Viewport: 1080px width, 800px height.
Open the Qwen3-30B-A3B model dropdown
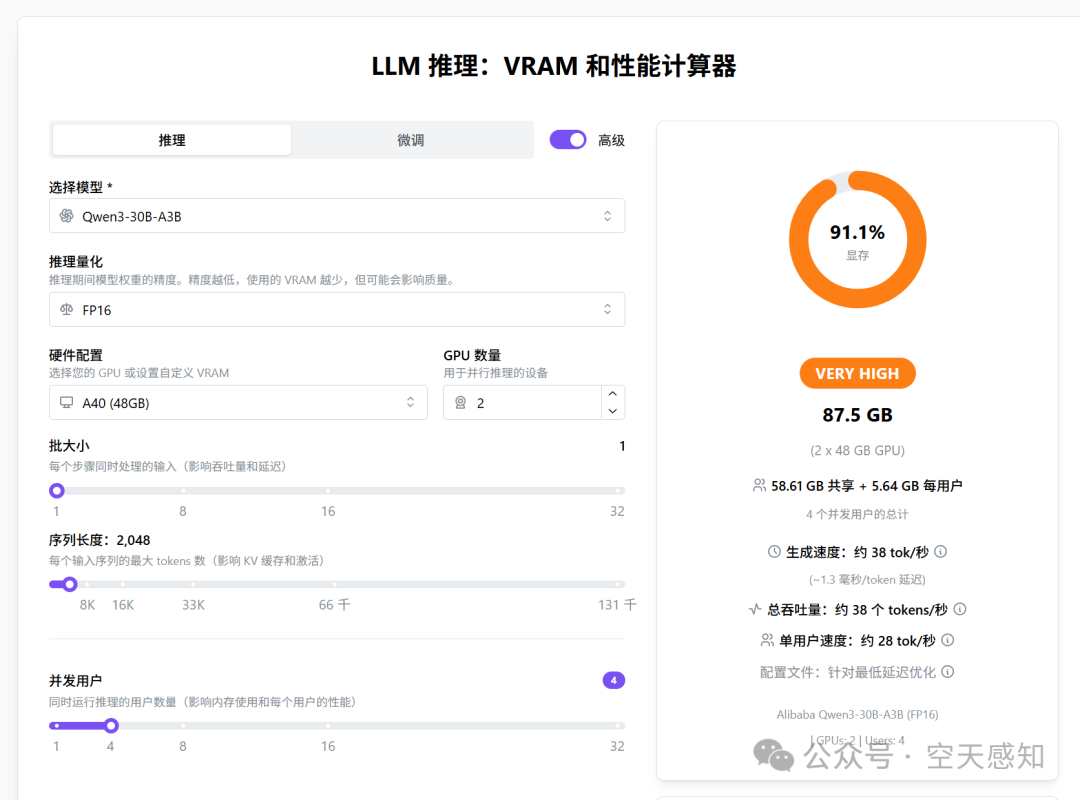(x=337, y=216)
